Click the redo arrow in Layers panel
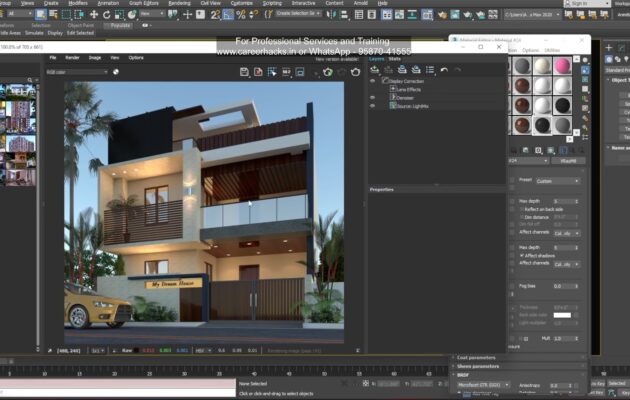This screenshot has width=630, height=400. click(457, 70)
